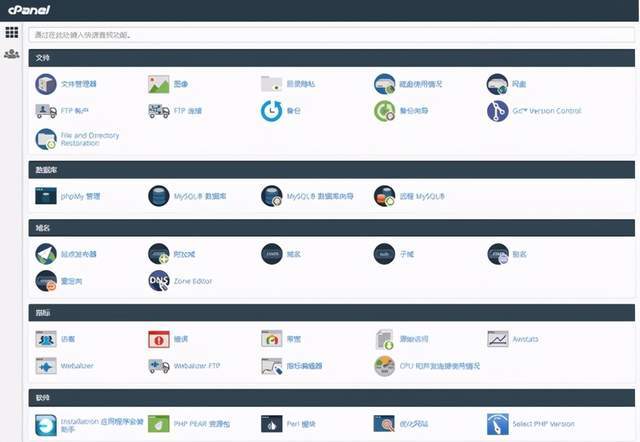Open User Manager icon in sidebar
The width and height of the screenshot is (640, 442).
(x=11, y=54)
